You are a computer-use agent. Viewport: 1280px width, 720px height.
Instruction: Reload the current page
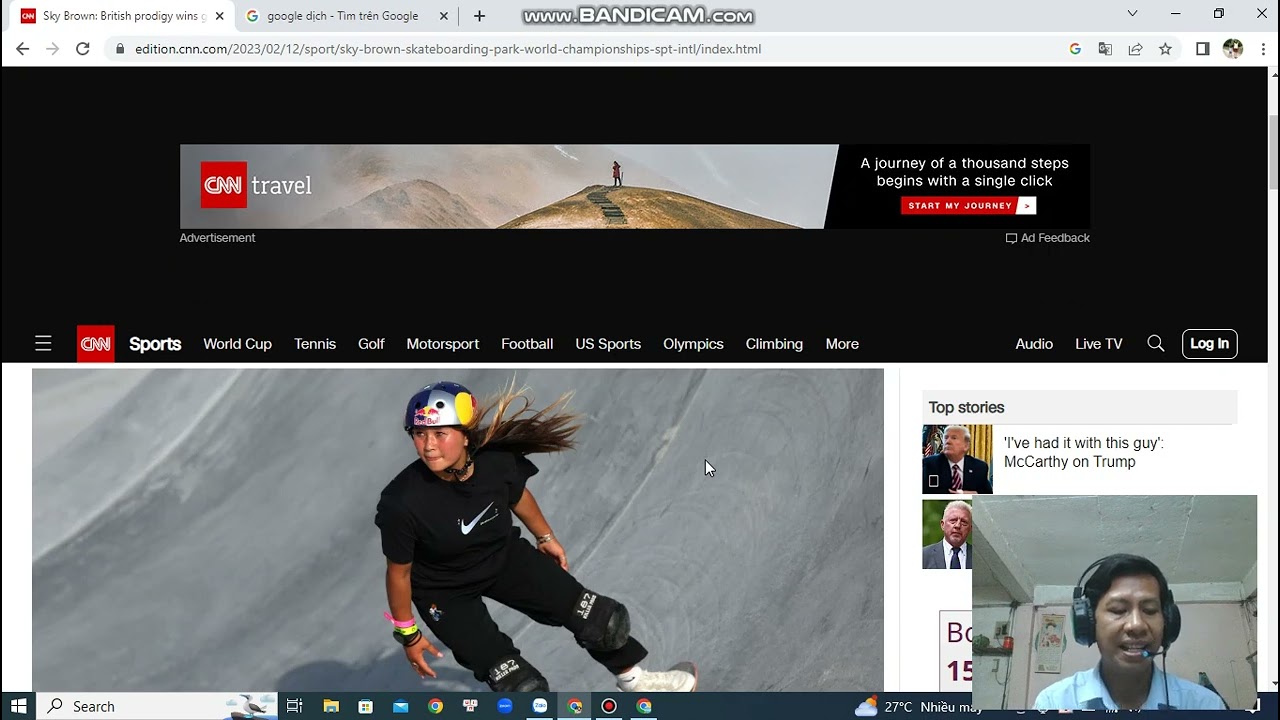[x=83, y=49]
